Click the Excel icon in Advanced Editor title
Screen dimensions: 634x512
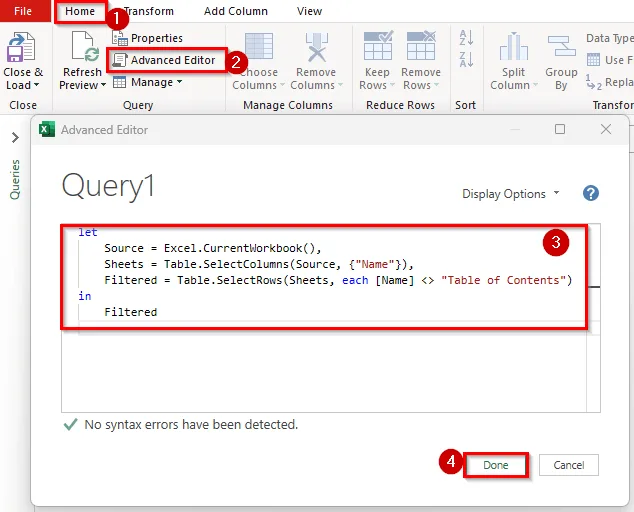tap(46, 130)
